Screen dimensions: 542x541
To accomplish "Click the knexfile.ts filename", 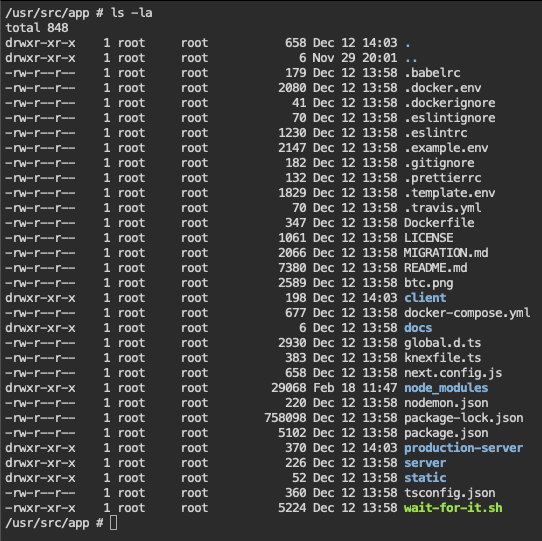I will coord(442,358).
